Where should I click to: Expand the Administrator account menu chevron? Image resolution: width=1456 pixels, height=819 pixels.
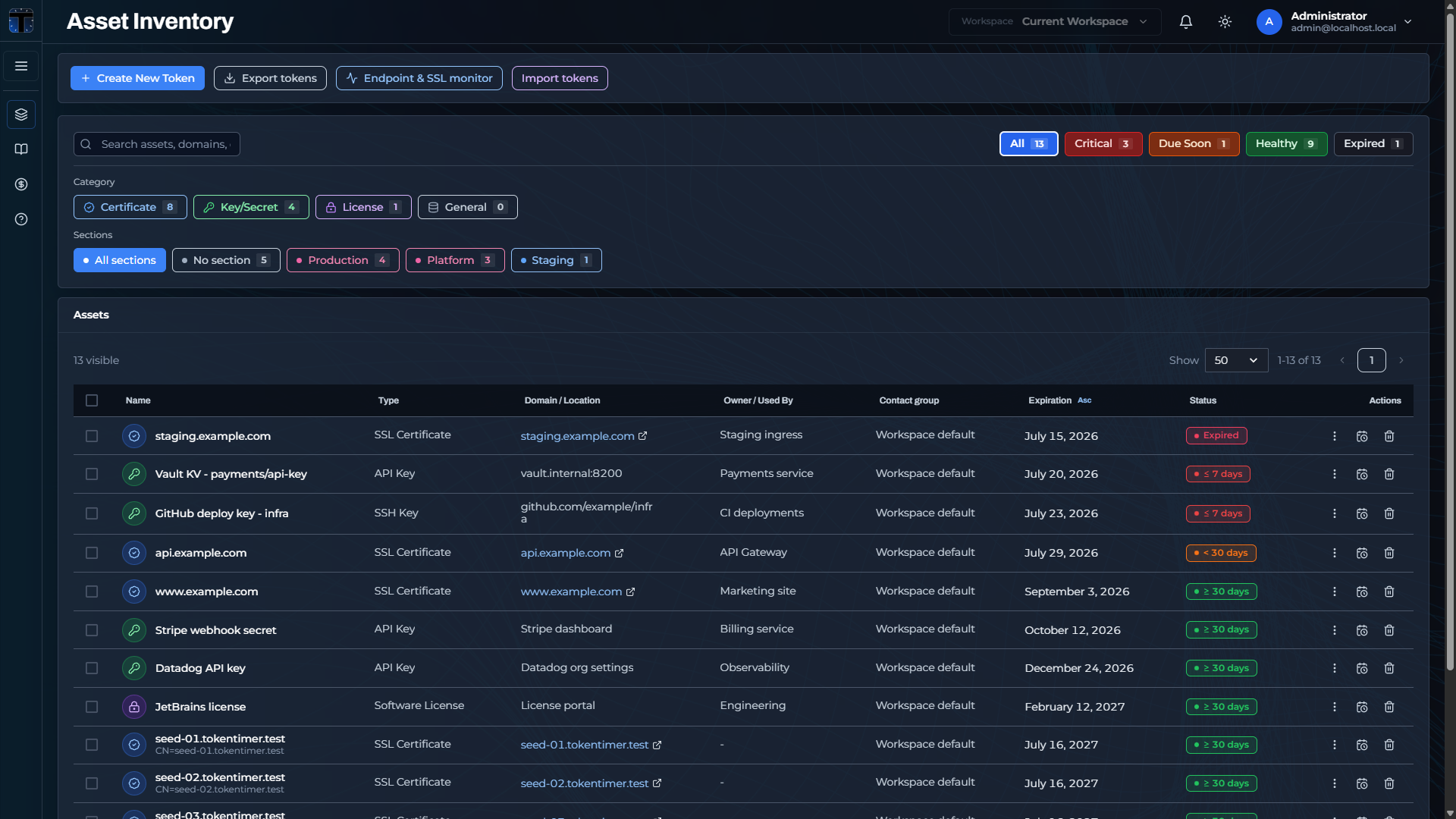click(1408, 22)
